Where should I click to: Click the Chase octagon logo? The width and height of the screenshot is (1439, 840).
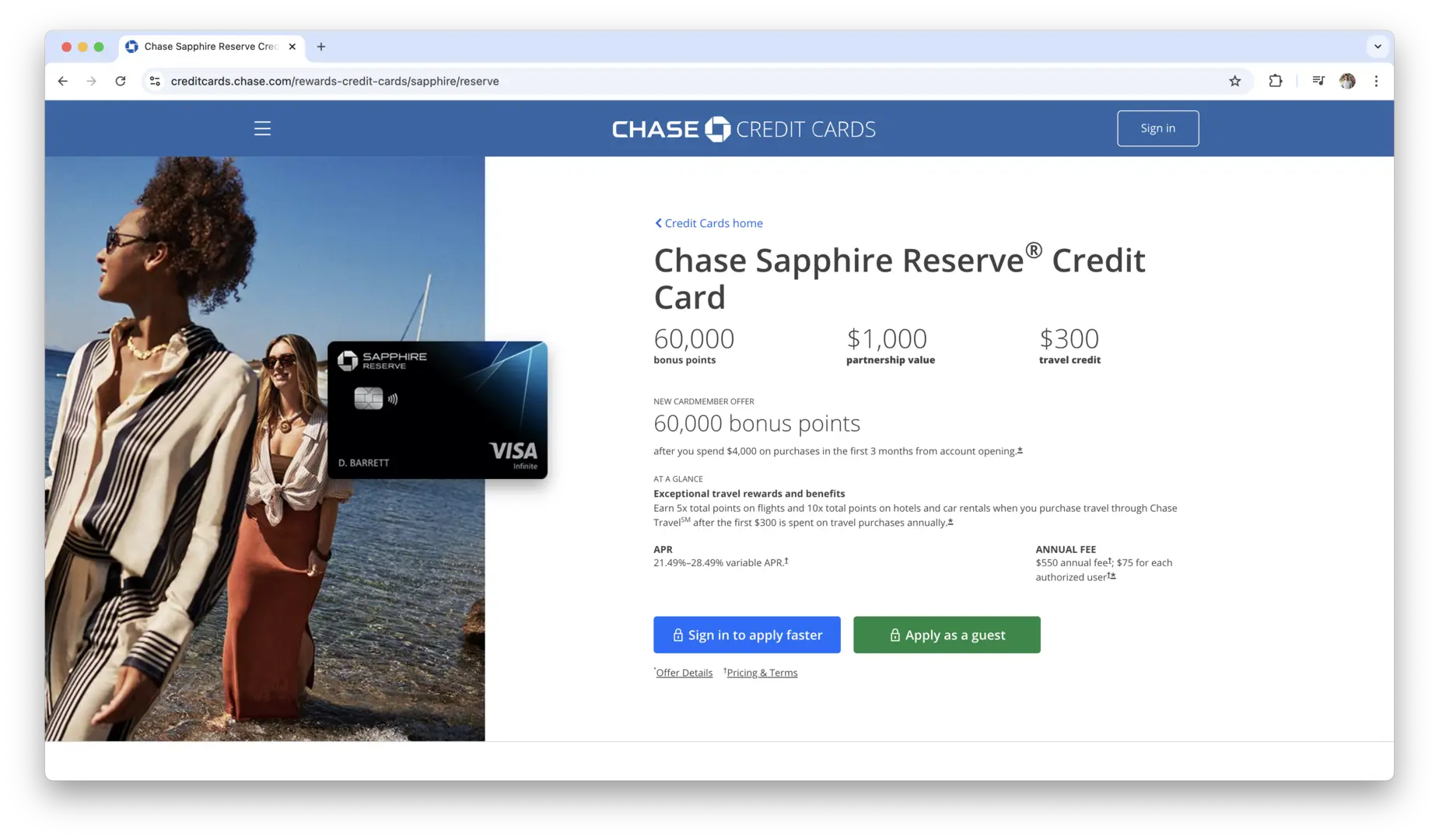[x=717, y=129]
